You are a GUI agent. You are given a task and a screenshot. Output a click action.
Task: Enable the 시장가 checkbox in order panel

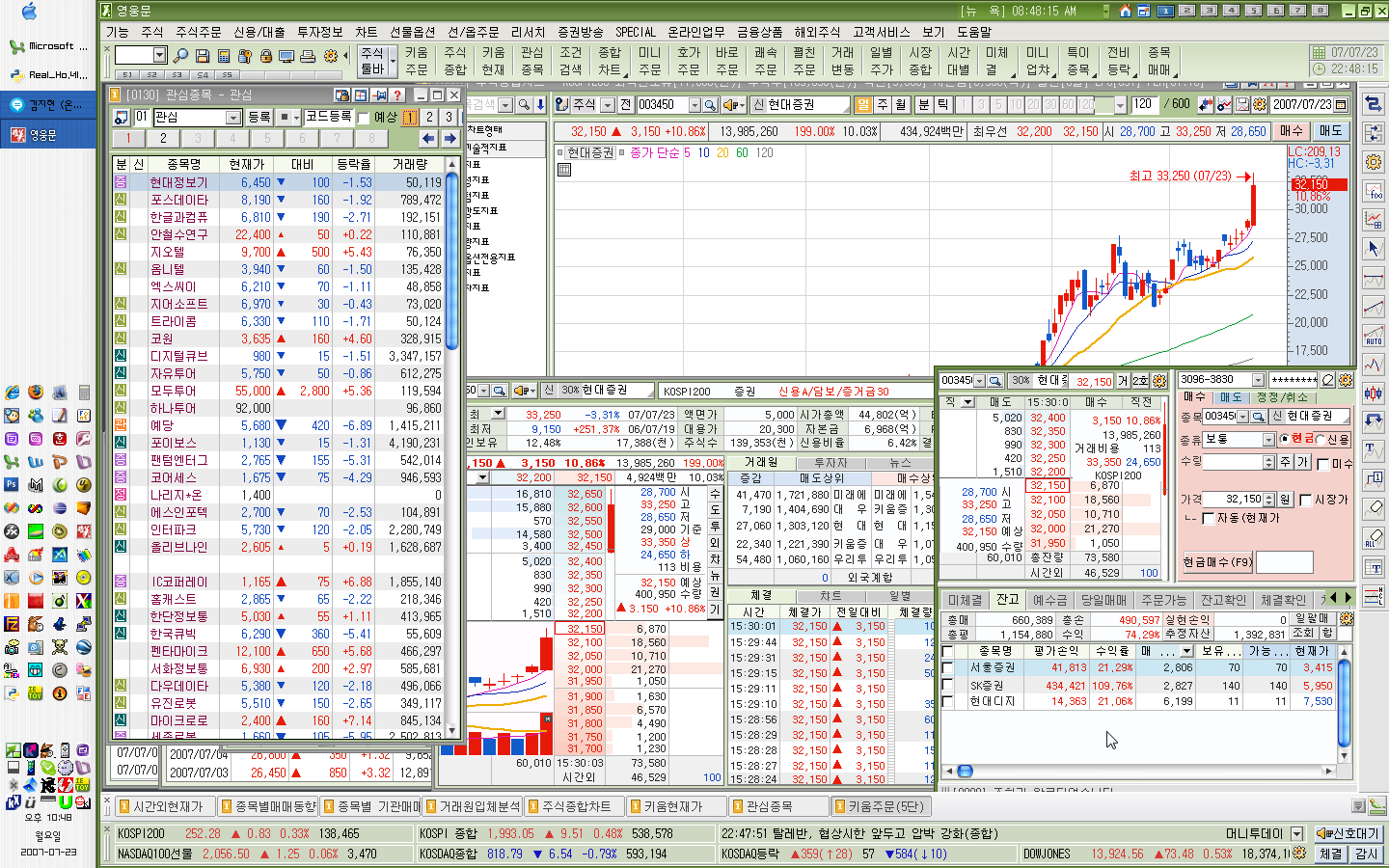[x=1305, y=500]
